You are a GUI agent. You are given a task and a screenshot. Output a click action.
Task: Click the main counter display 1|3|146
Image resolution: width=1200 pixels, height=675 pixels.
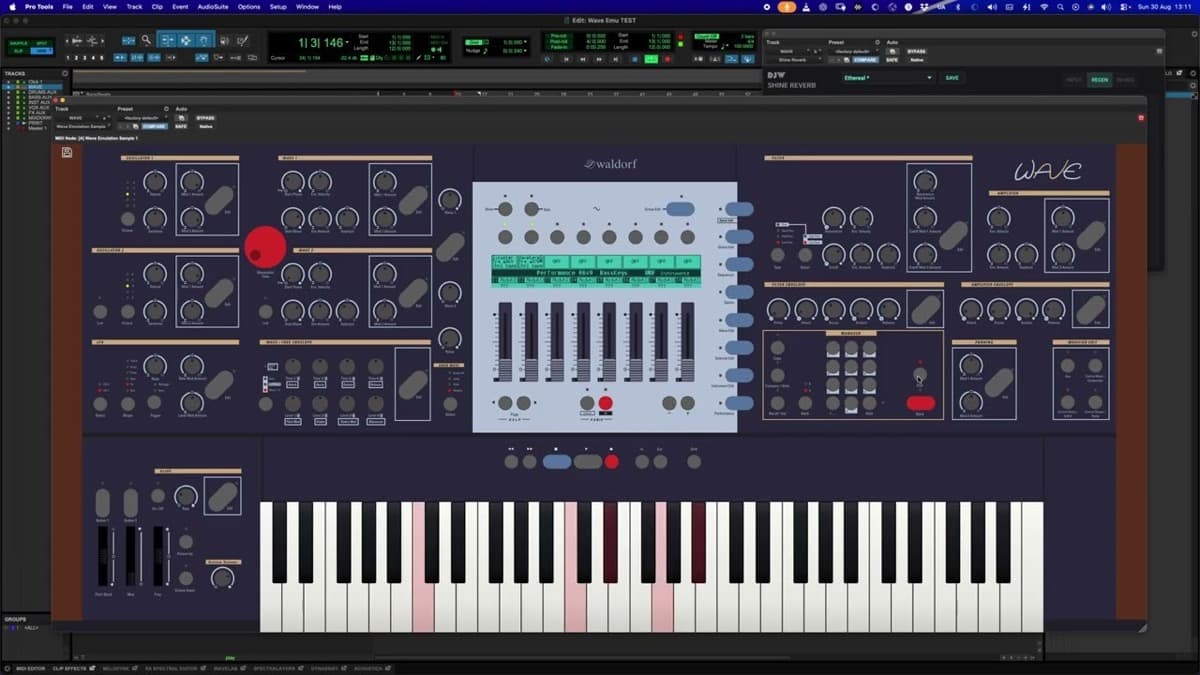[319, 43]
